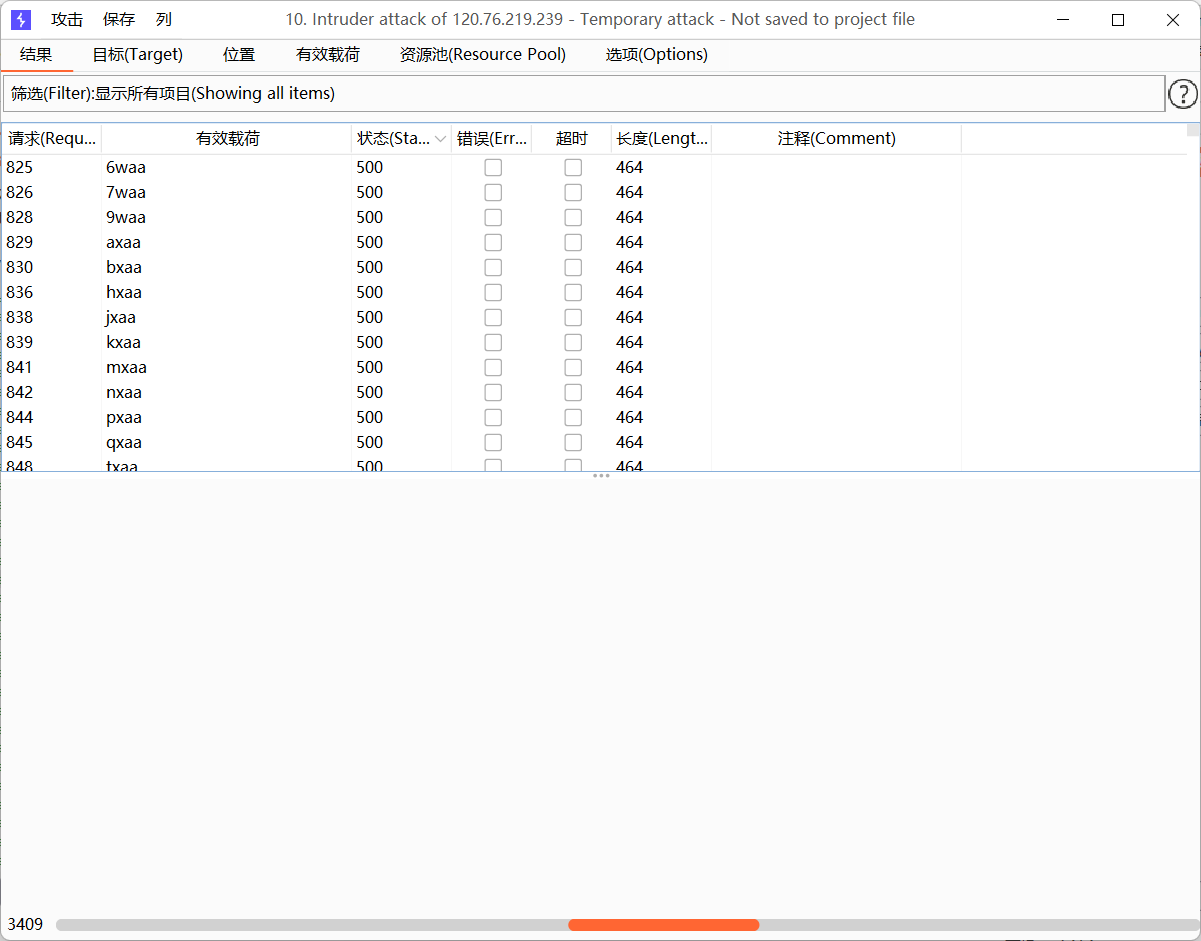Viewport: 1201px width, 941px height.
Task: Select payload pxaa row
Action: (594, 418)
